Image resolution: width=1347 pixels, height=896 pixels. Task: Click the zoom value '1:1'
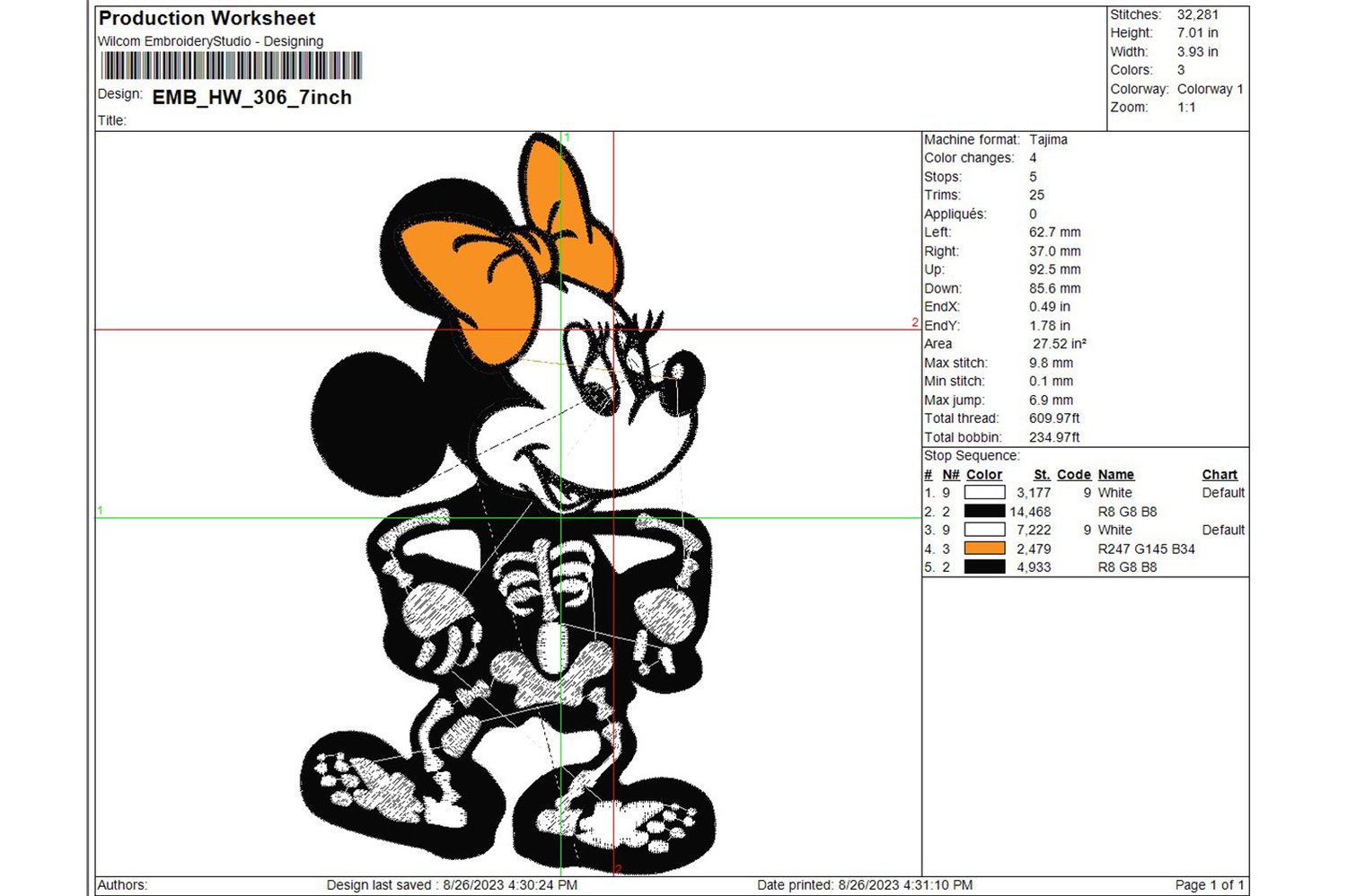tap(1186, 107)
